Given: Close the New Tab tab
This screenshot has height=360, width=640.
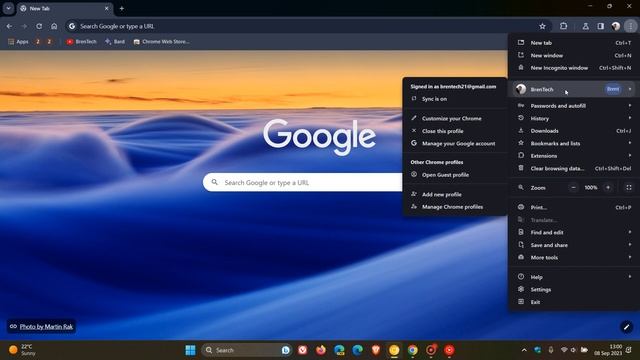Looking at the screenshot, I should [x=107, y=8].
